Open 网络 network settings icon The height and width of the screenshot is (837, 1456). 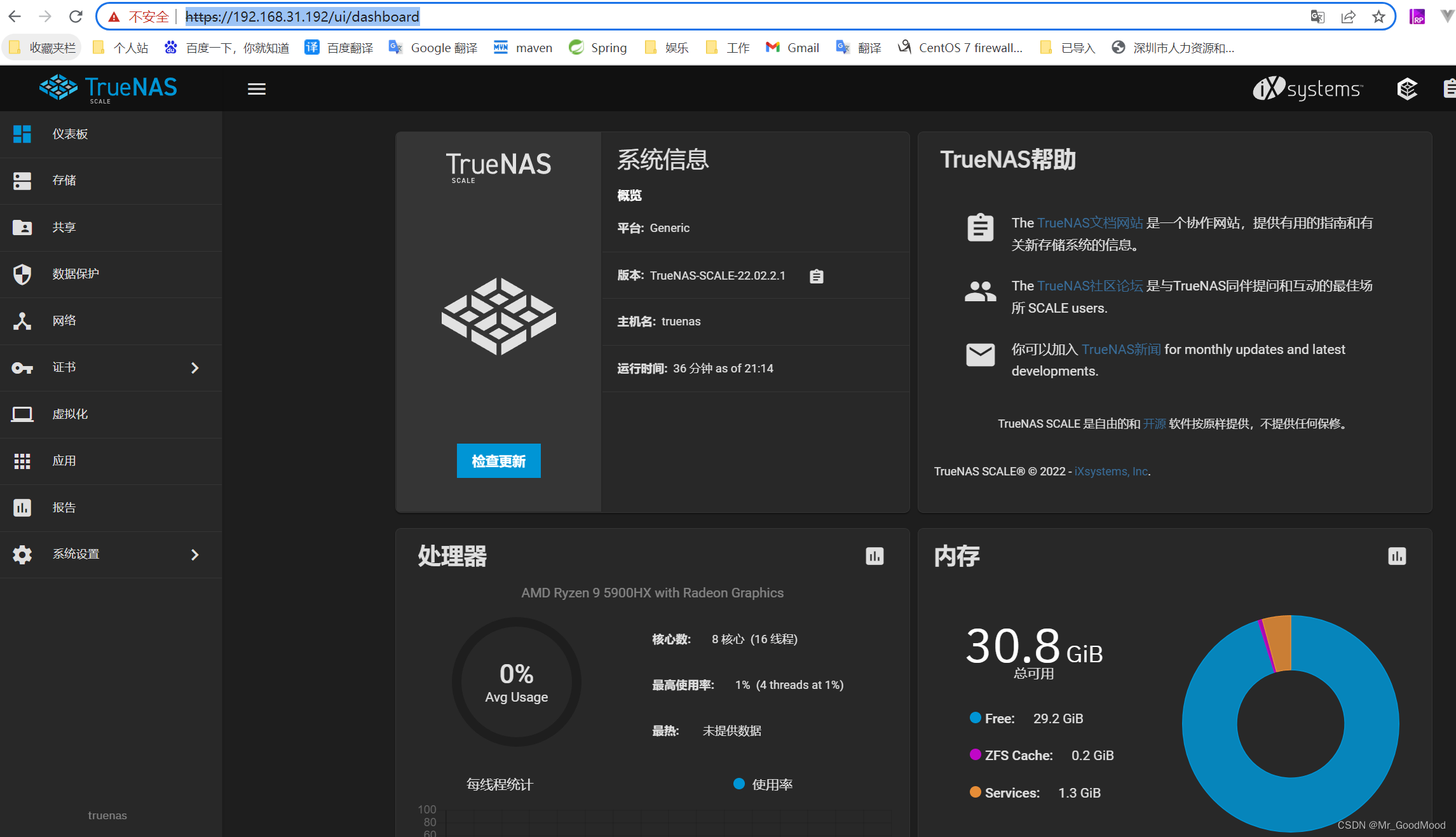click(22, 320)
